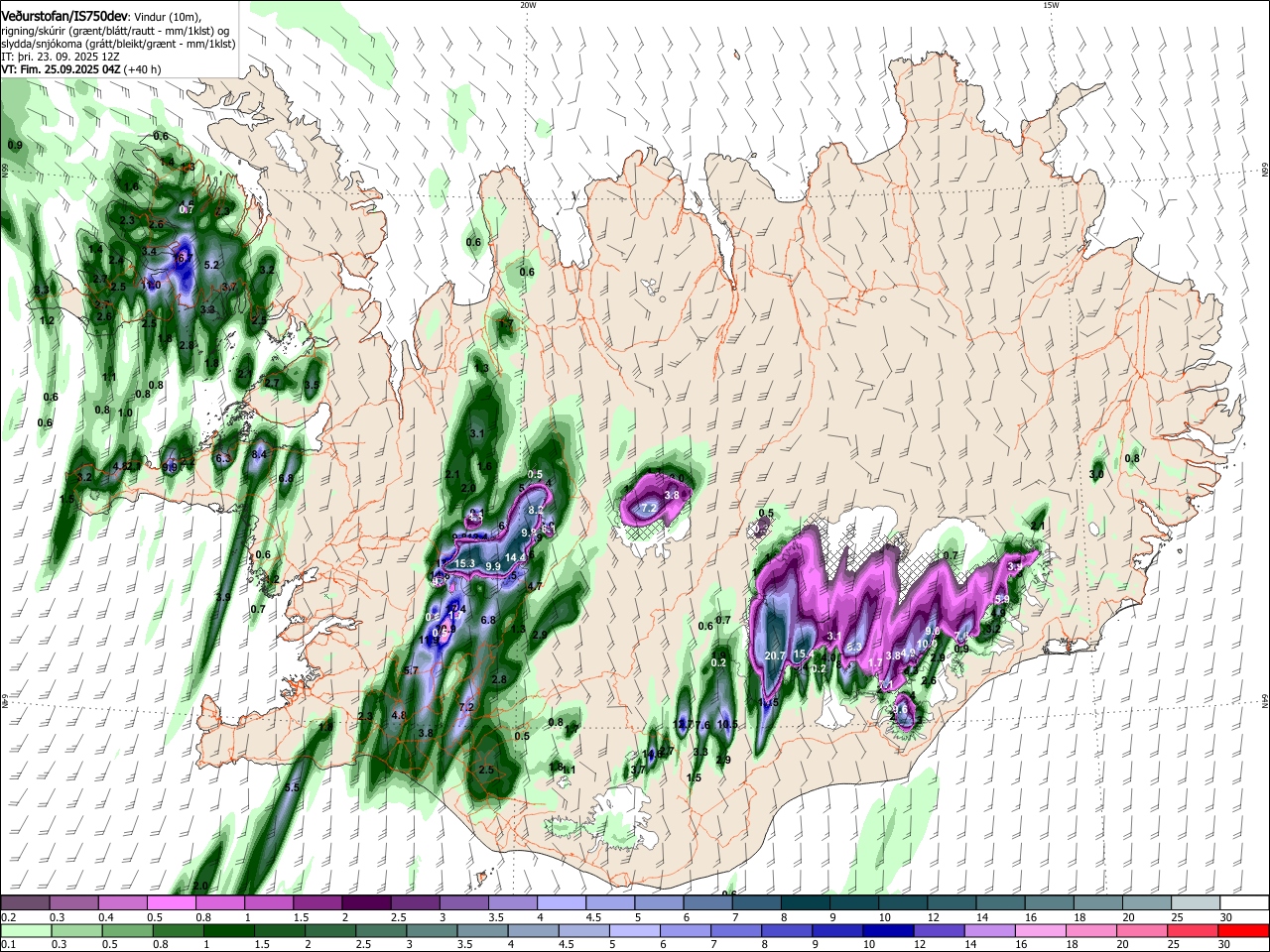Screen dimensions: 1270x952
Task: Click the 5.2 precipitation value
Action: (211, 266)
